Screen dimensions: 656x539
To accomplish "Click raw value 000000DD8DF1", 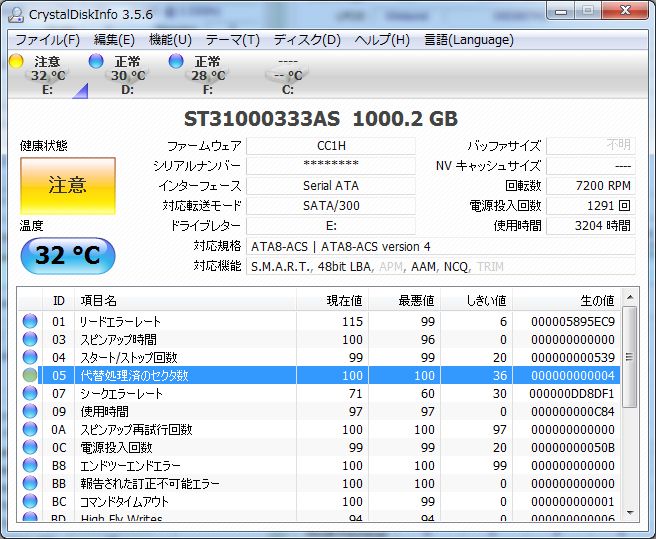I will click(x=571, y=393).
